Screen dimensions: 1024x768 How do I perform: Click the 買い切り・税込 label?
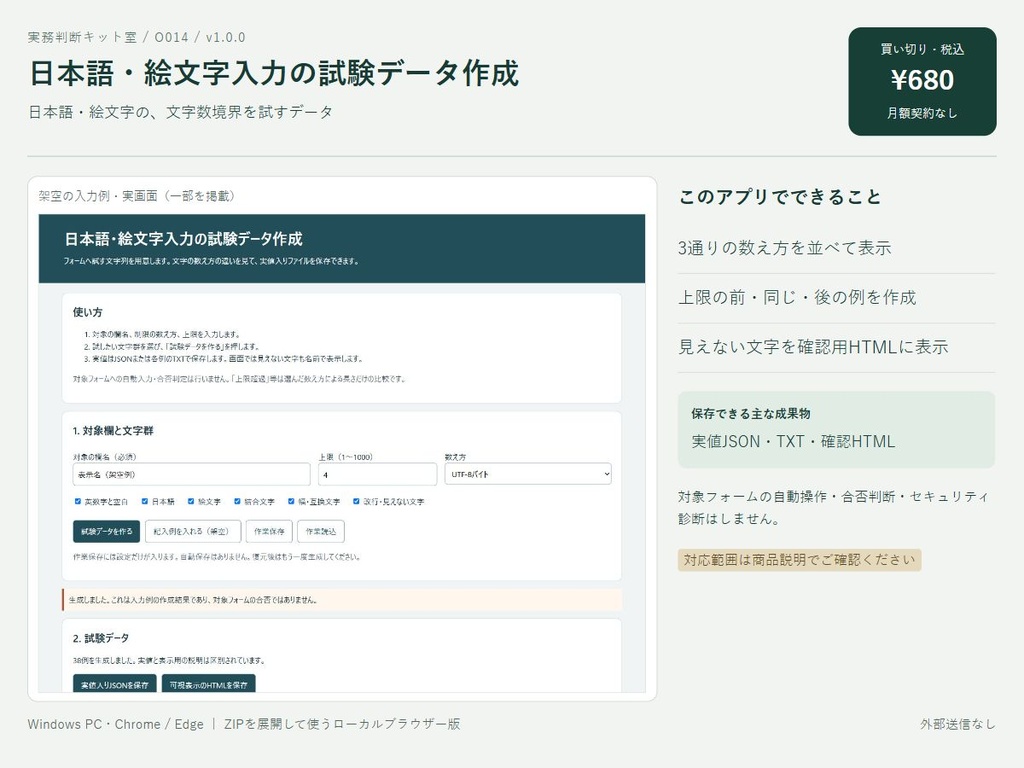922,50
